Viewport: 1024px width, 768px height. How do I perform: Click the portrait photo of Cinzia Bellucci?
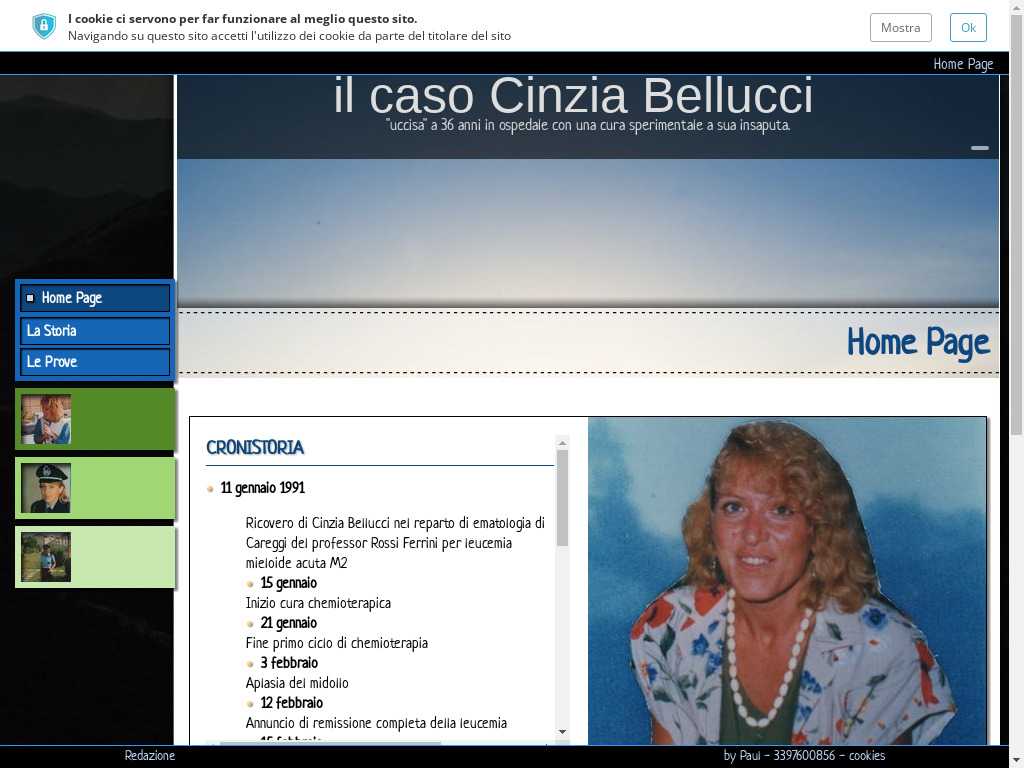(x=787, y=580)
